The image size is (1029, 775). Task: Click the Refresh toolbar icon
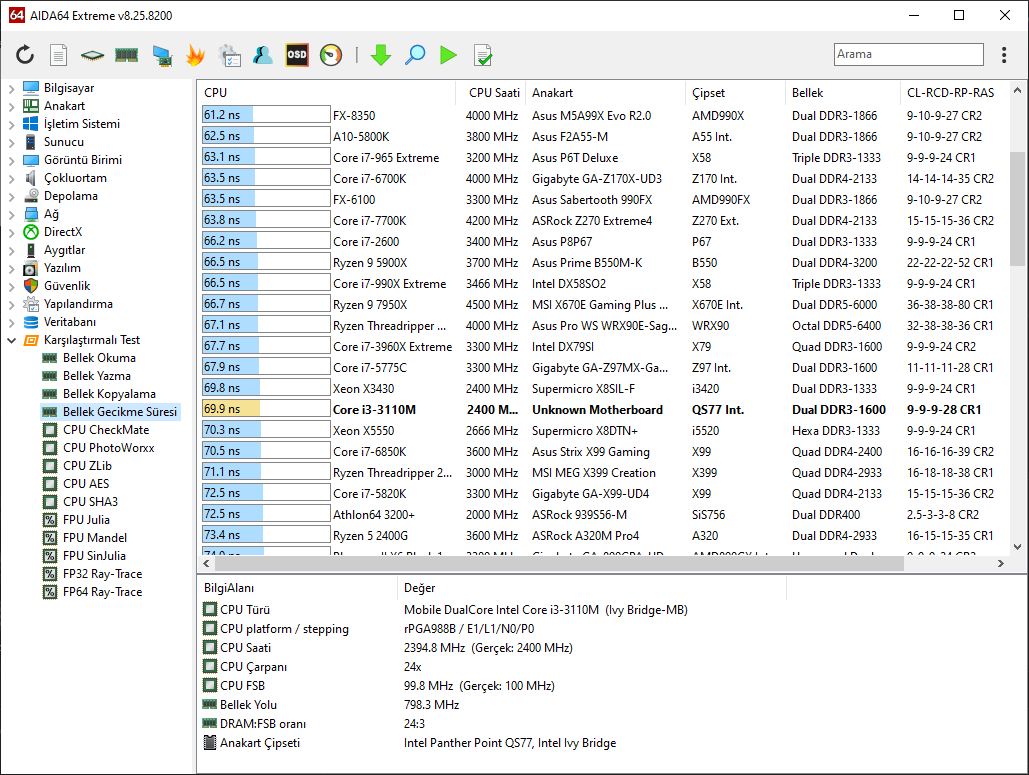(25, 54)
